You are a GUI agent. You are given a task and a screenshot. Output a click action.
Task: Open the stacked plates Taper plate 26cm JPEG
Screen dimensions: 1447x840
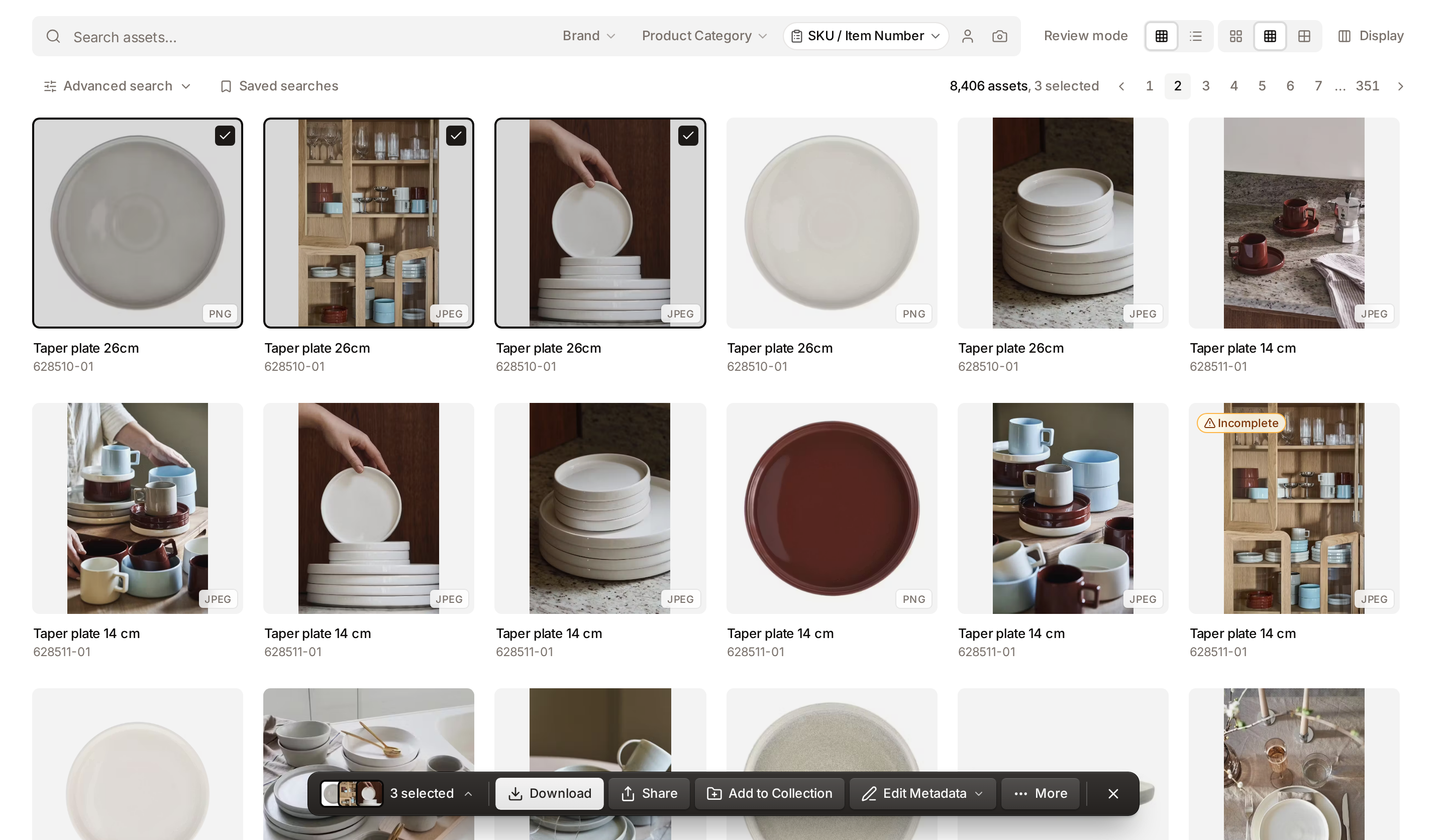coord(1063,223)
